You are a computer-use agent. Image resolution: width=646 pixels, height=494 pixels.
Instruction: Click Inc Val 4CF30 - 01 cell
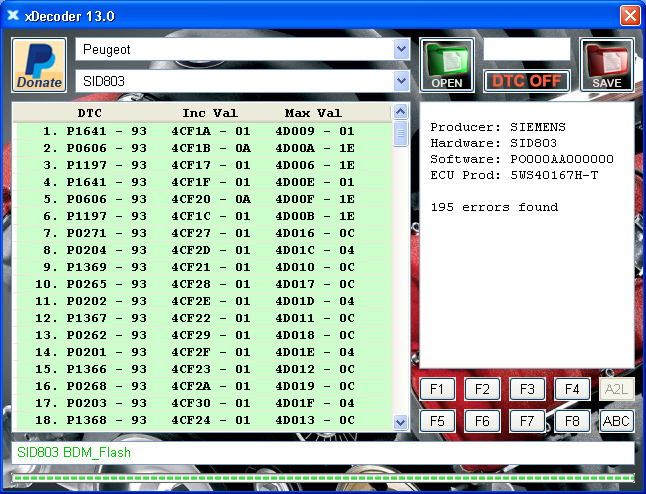(x=211, y=403)
